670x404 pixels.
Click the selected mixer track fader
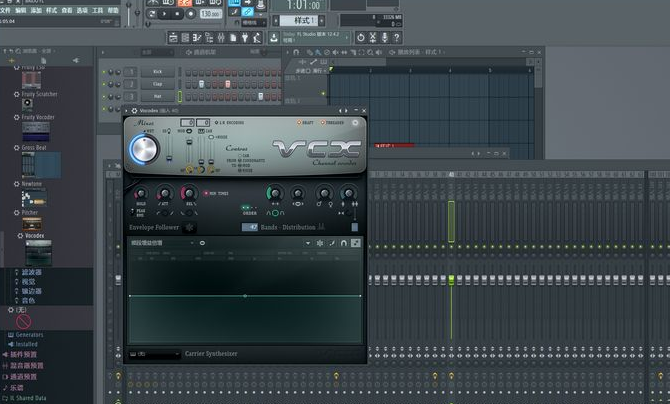(451, 280)
